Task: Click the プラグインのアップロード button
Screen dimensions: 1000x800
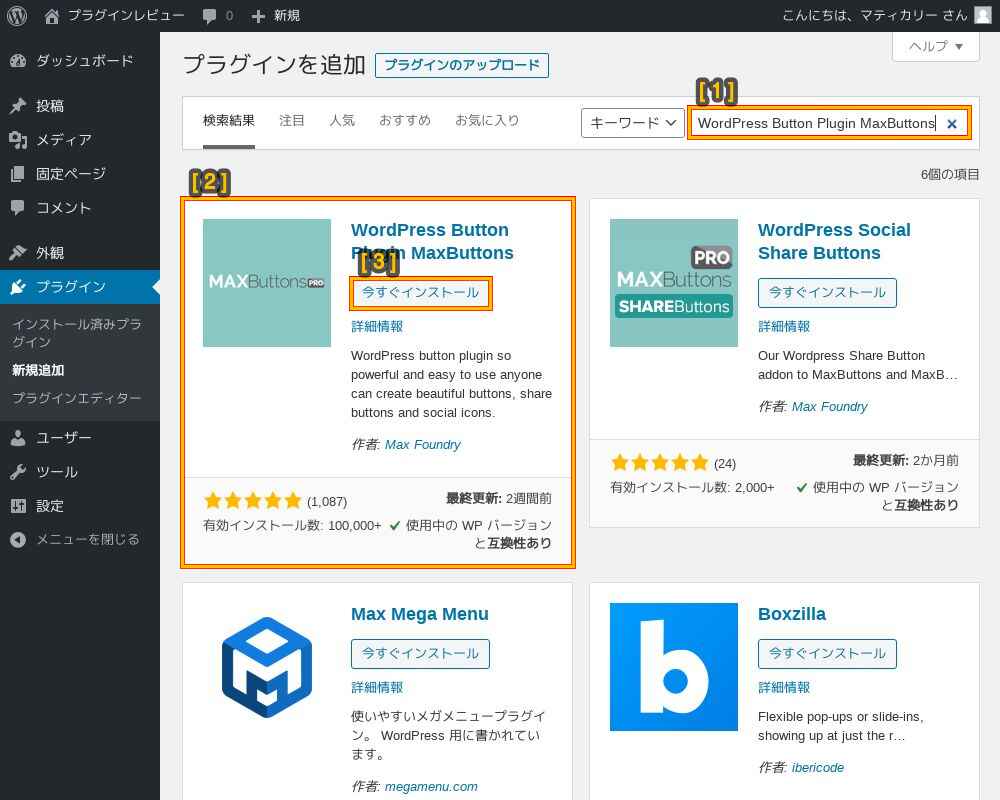Action: click(462, 65)
